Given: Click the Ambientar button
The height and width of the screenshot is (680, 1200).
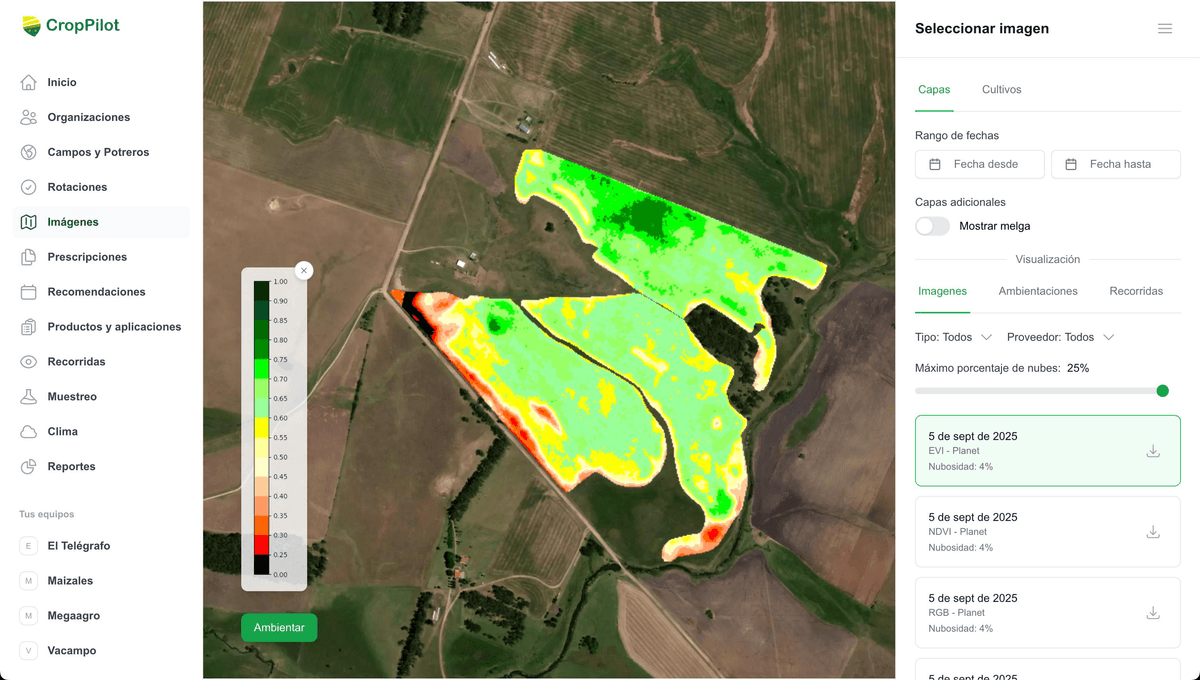Looking at the screenshot, I should 279,627.
